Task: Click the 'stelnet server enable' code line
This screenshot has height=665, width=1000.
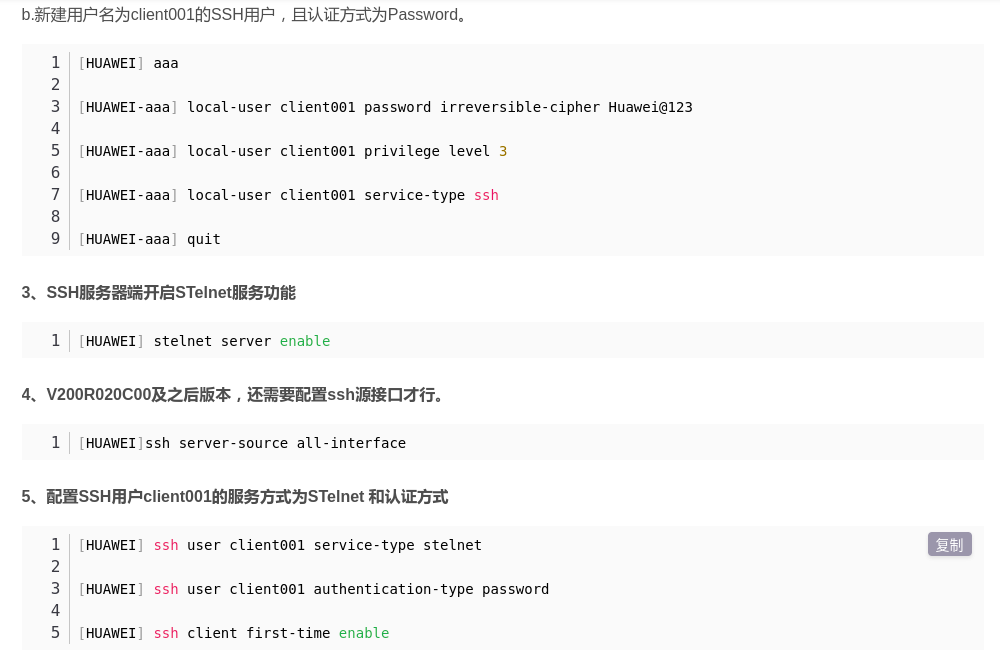Action: pos(204,341)
